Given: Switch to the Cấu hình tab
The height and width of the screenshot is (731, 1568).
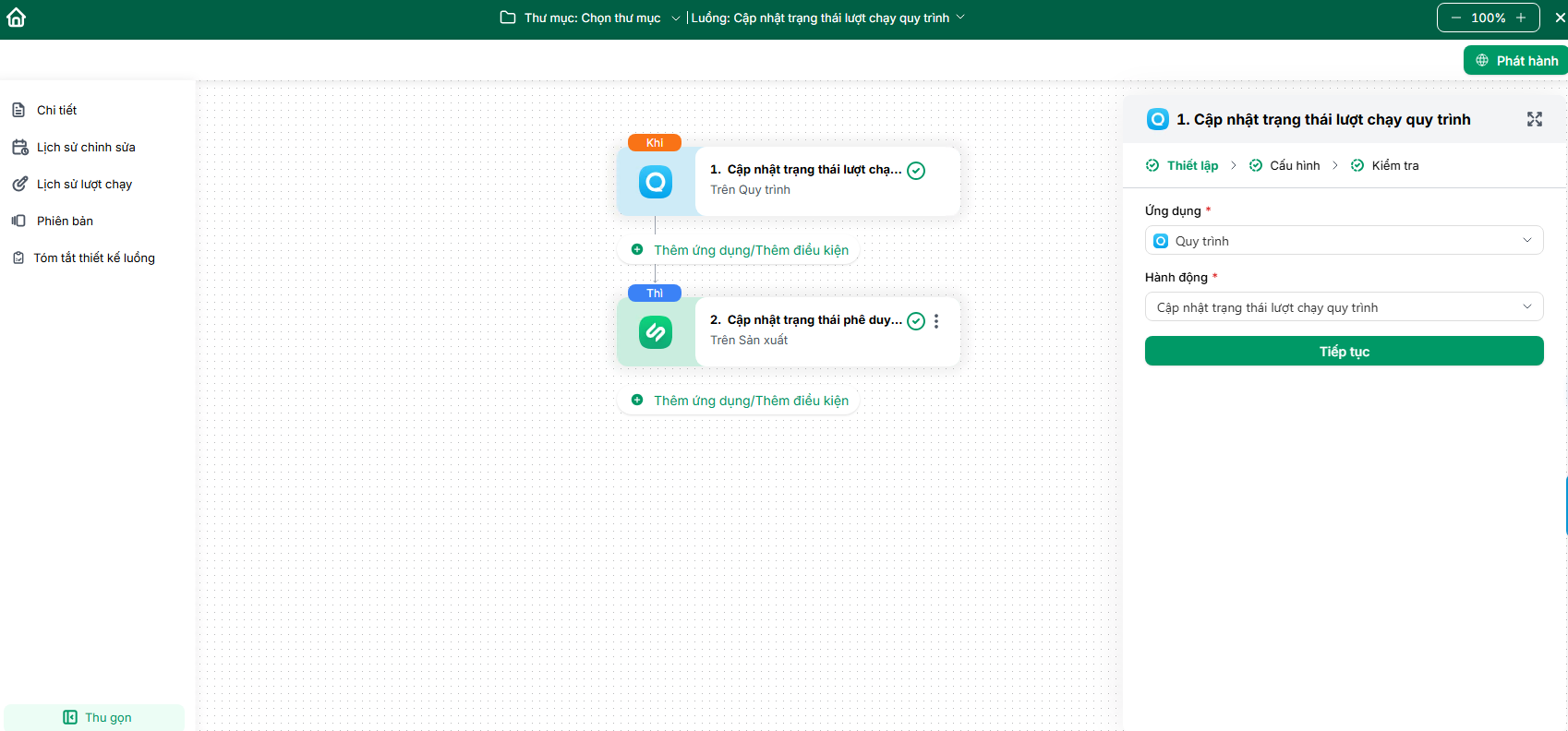Looking at the screenshot, I should [x=1285, y=165].
